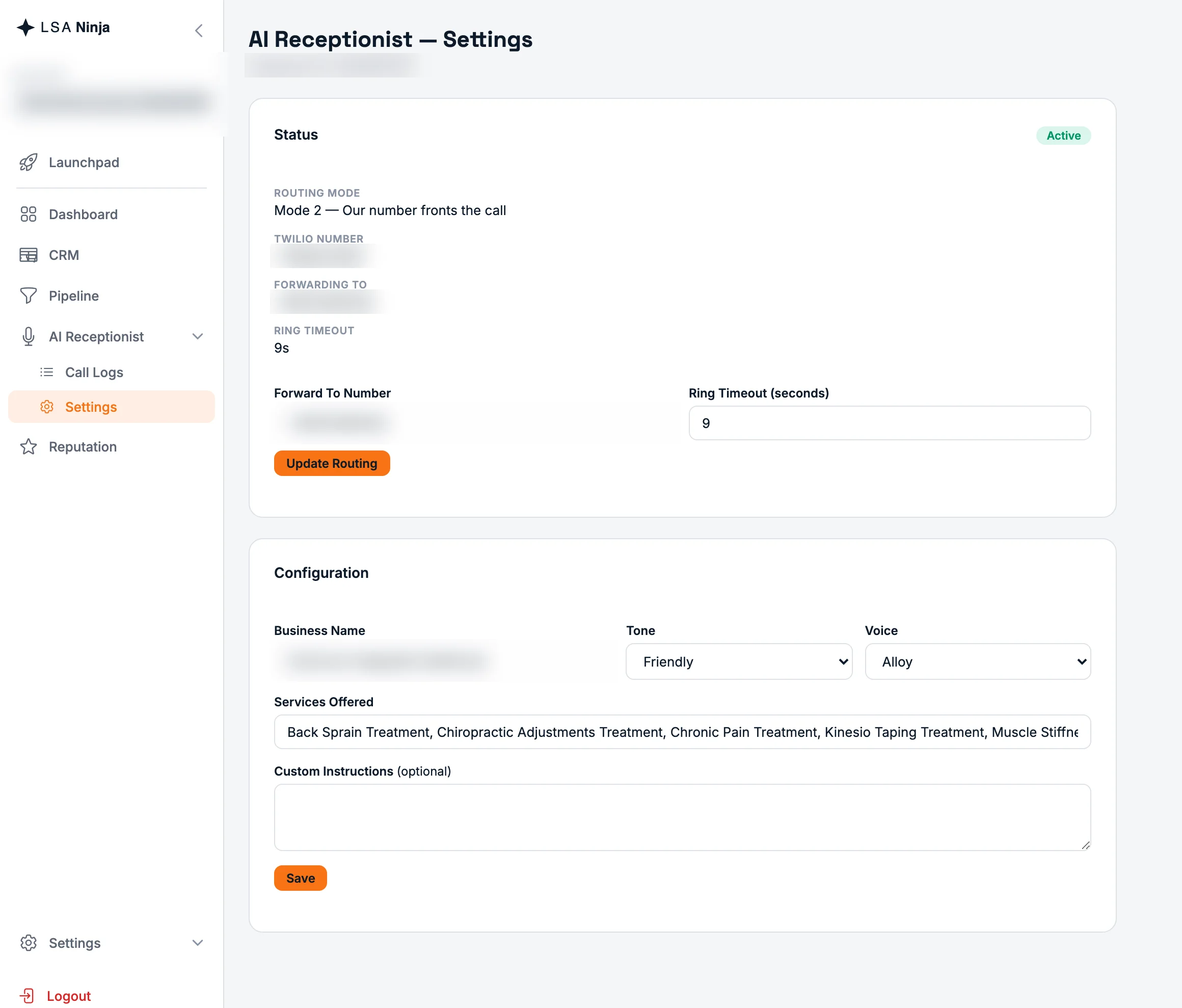Open the Tone dropdown showing Friendly

pyautogui.click(x=739, y=662)
